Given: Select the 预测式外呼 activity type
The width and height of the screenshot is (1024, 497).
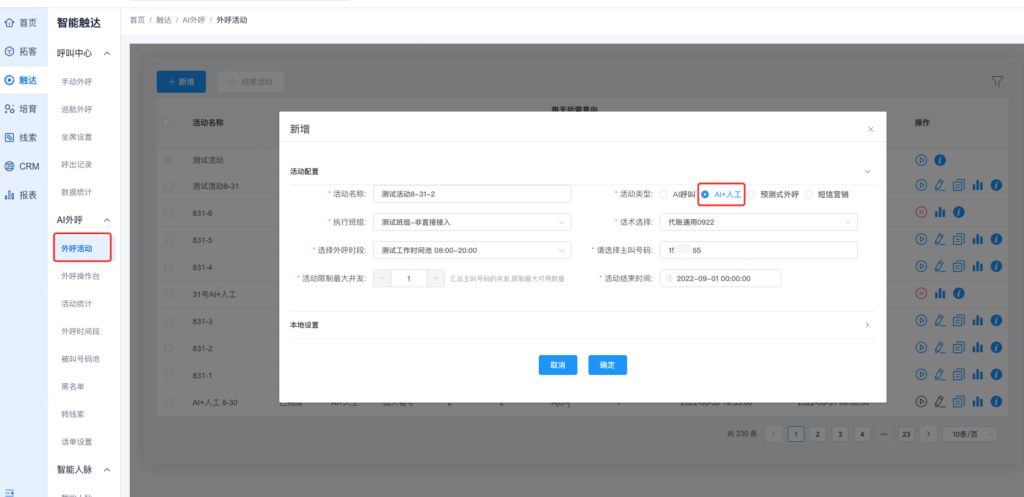Looking at the screenshot, I should [x=752, y=194].
